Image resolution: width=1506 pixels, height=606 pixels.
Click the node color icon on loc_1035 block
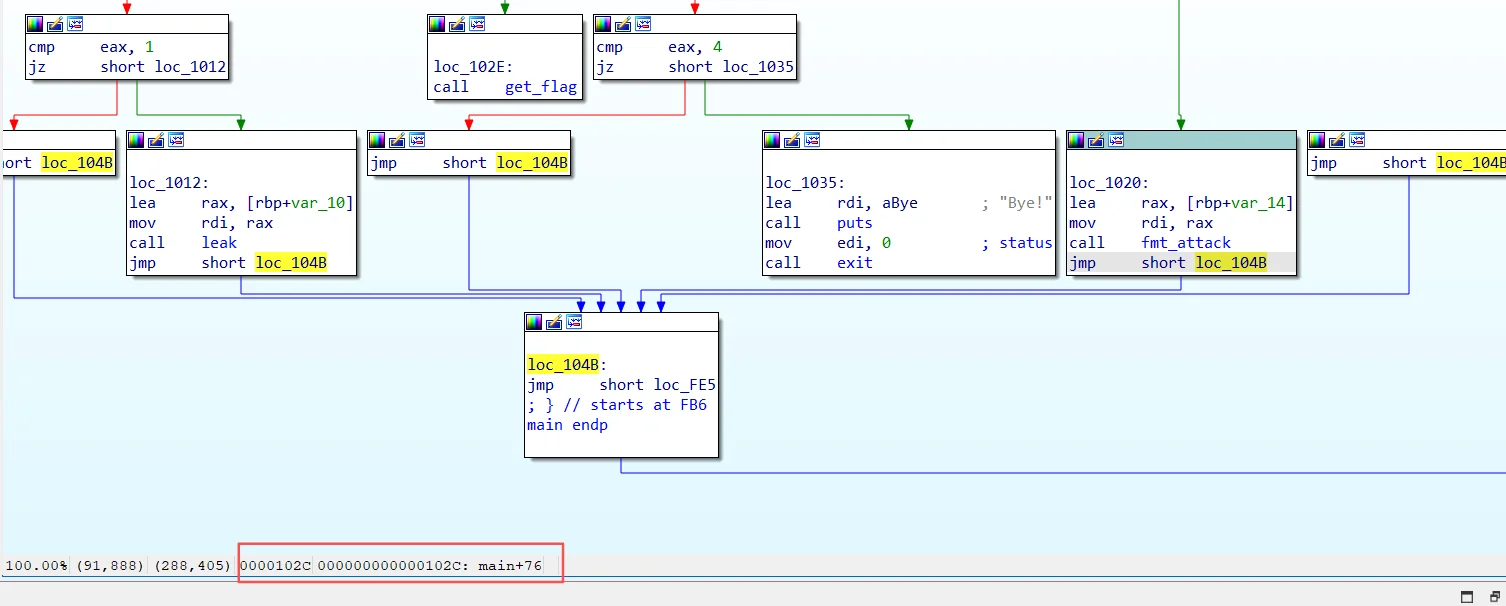[772, 140]
